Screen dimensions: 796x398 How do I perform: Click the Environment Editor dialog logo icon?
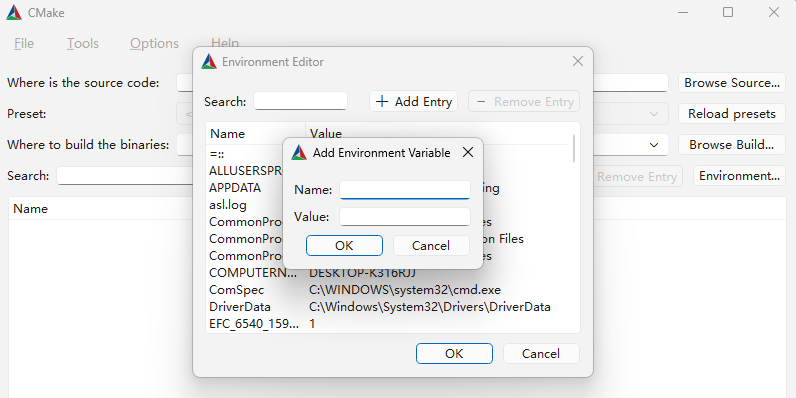point(209,61)
